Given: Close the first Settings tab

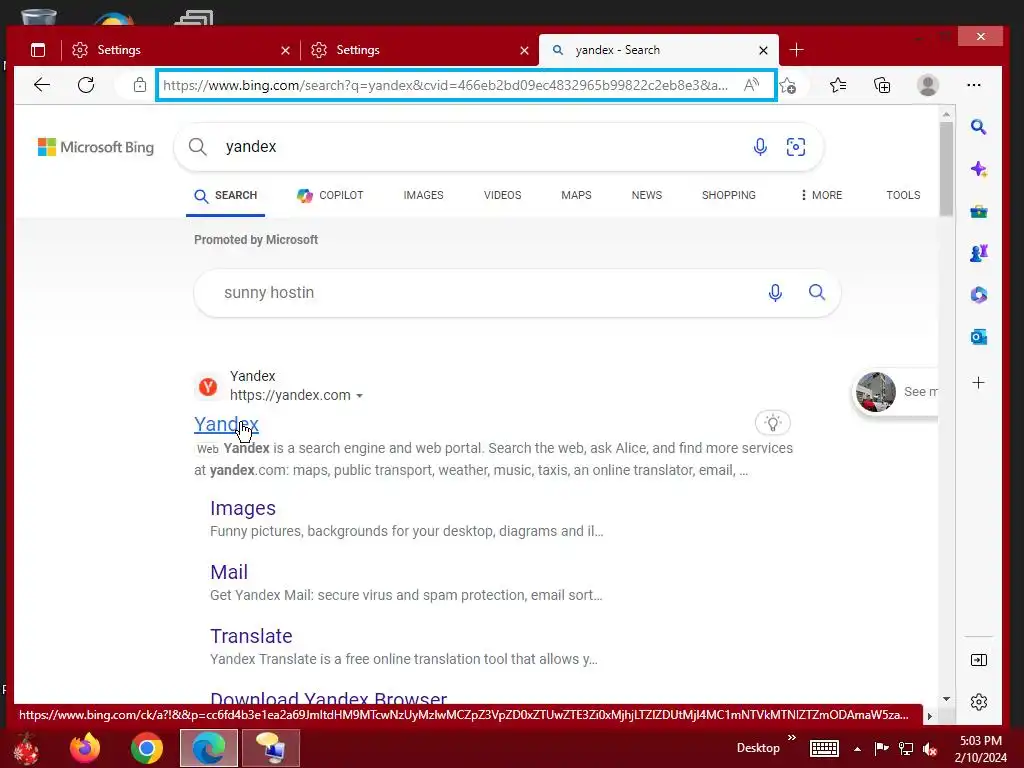Looking at the screenshot, I should tap(285, 50).
